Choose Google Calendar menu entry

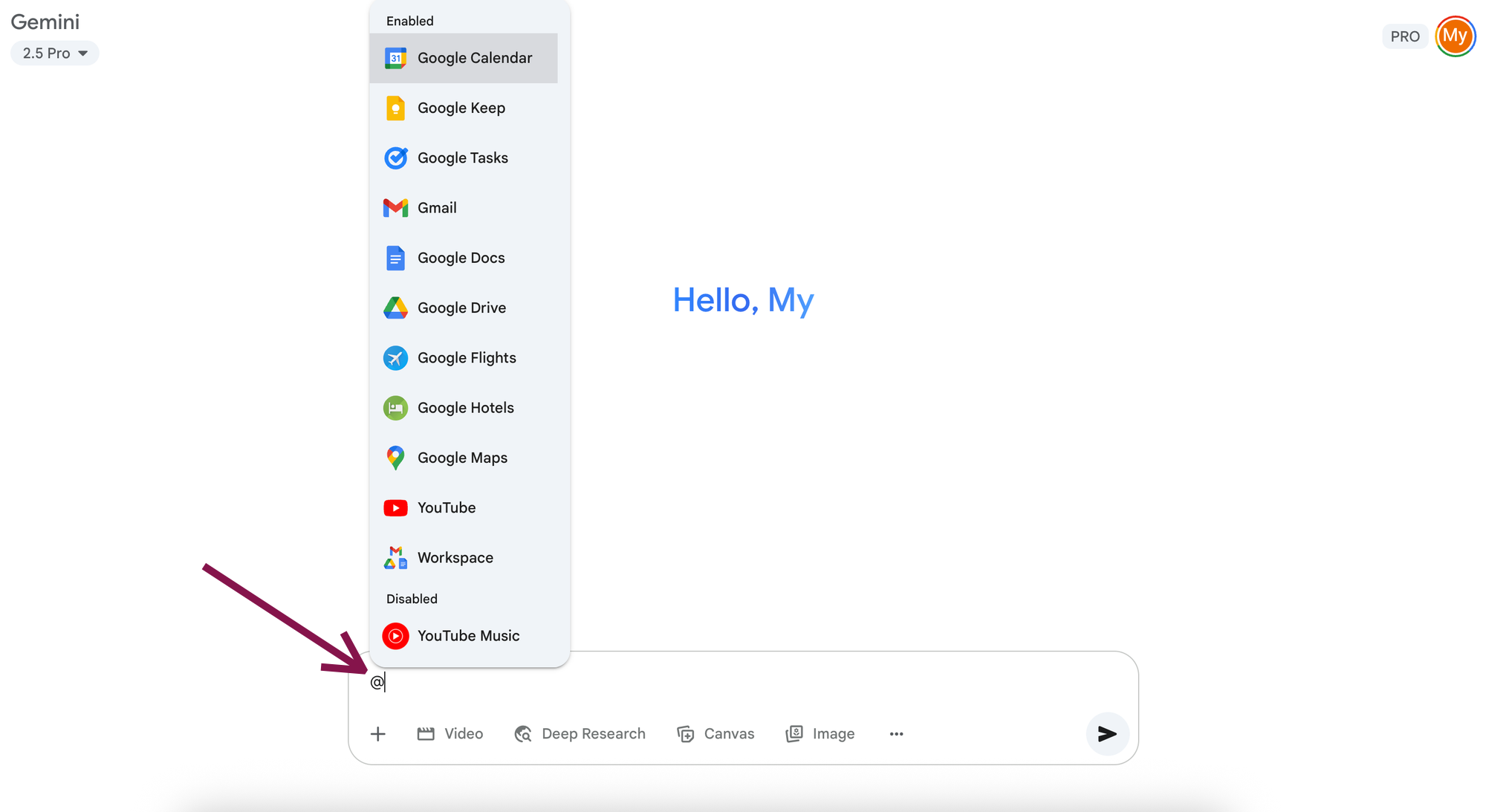click(x=464, y=58)
